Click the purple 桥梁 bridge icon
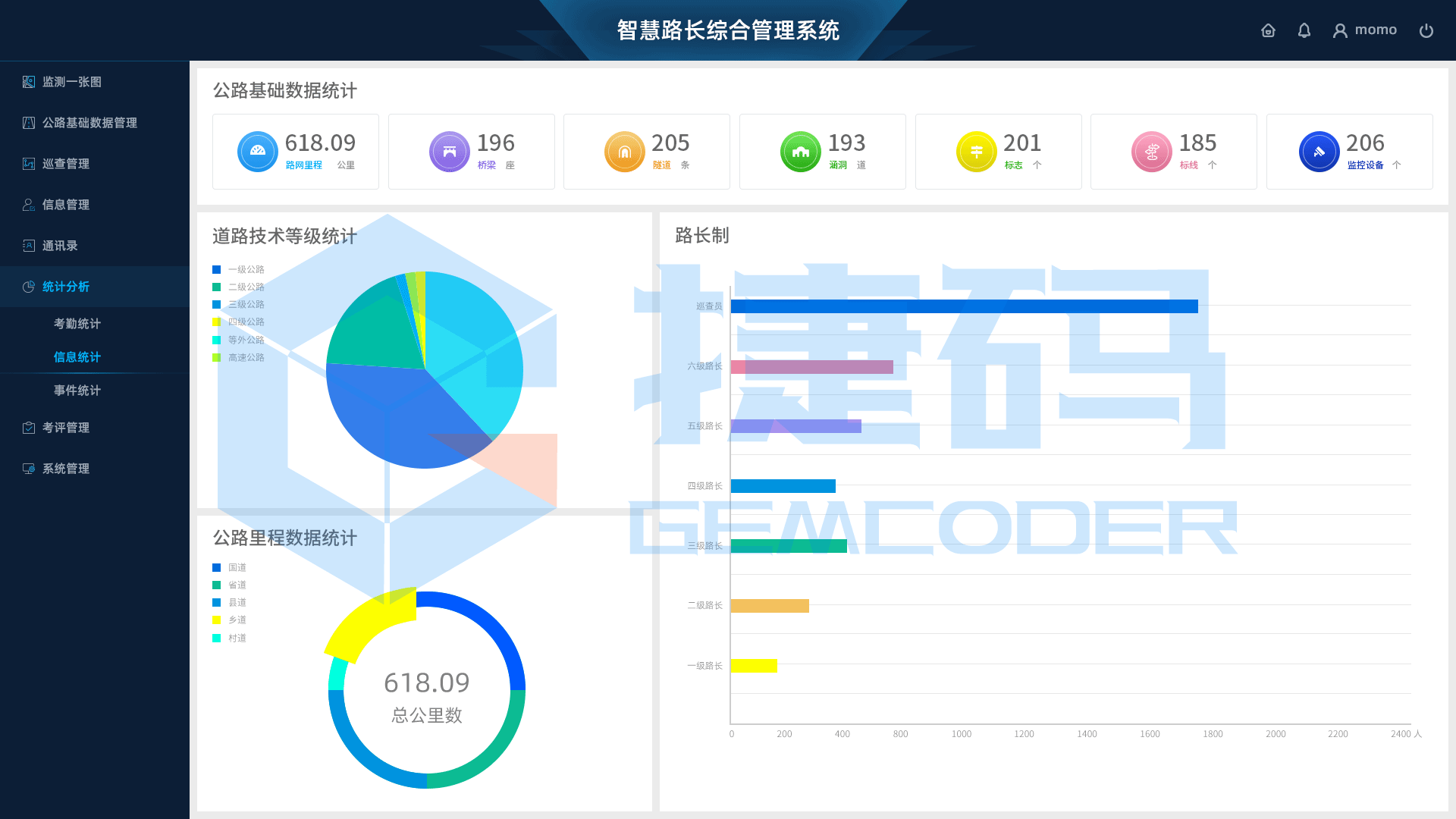This screenshot has height=819, width=1456. 450,152
